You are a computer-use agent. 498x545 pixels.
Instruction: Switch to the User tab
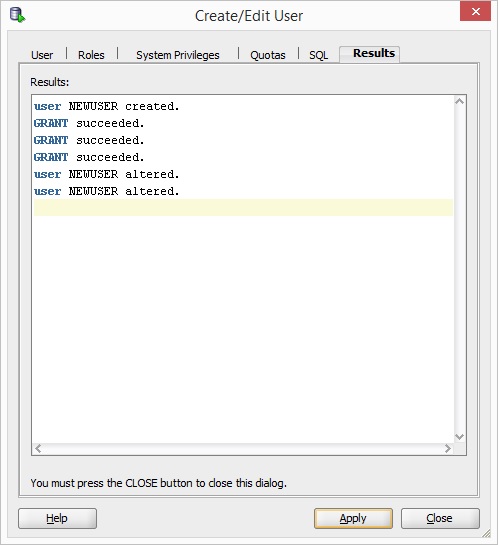click(42, 55)
